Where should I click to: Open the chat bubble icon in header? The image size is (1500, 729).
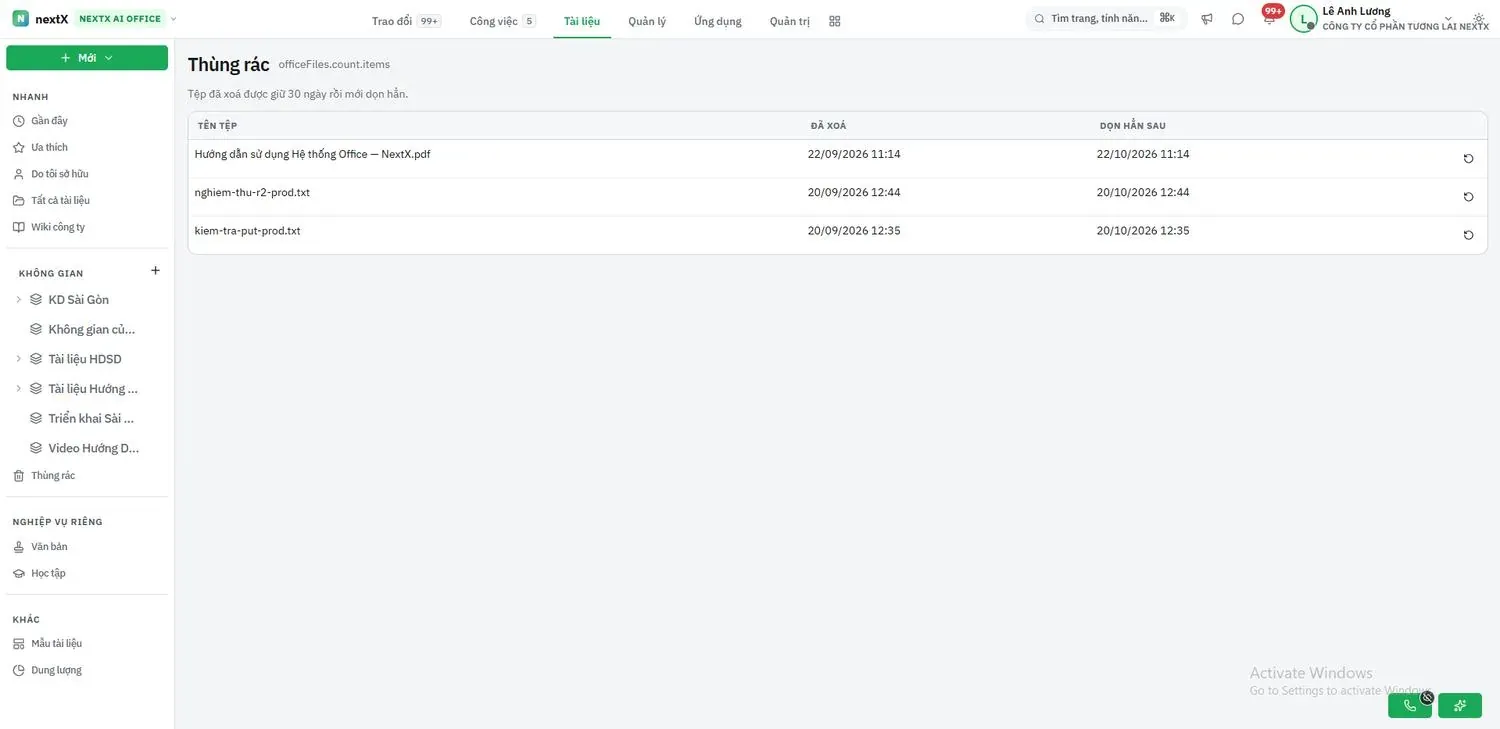[1238, 19]
